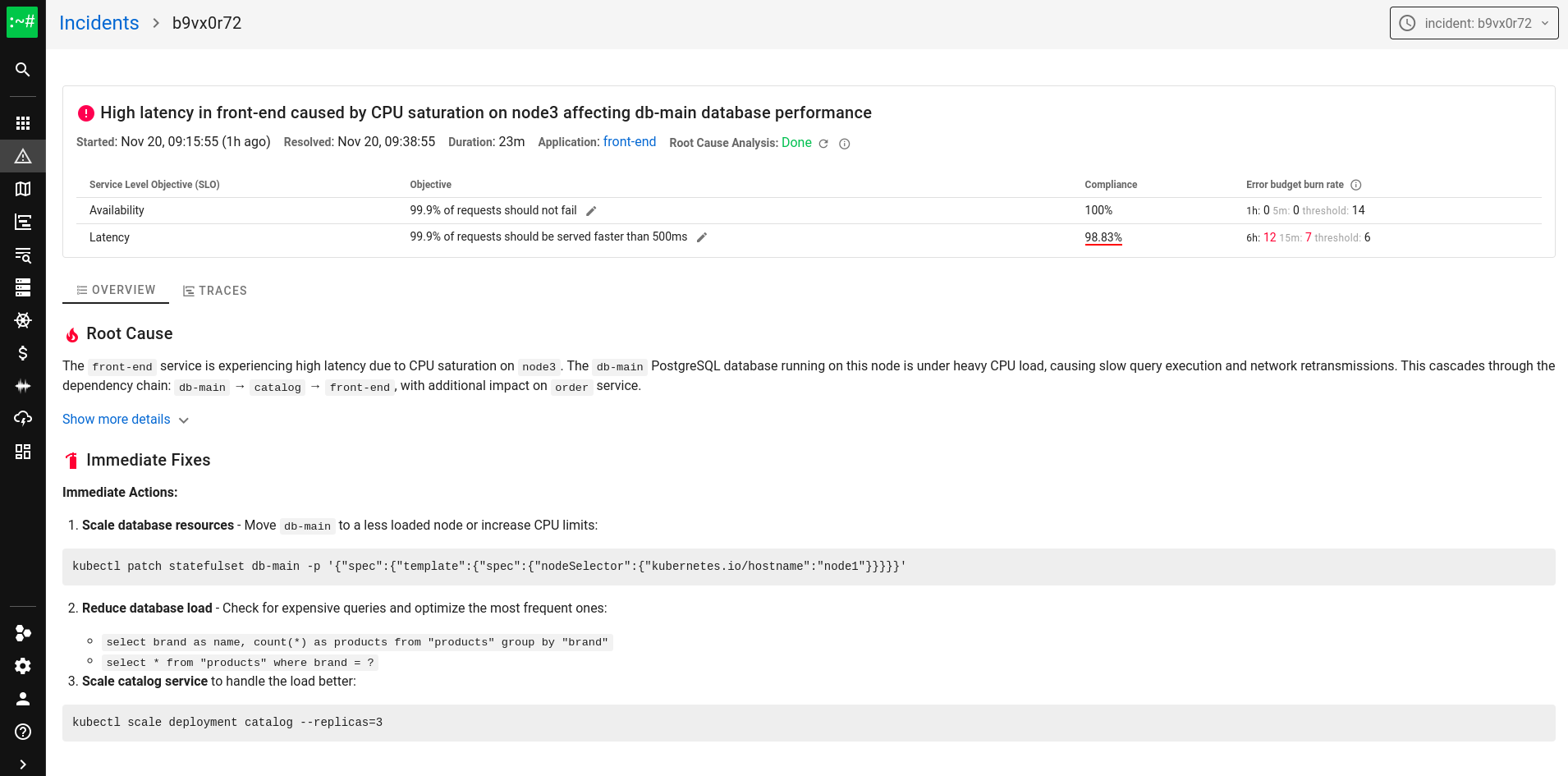Open the project settings gear
The width and height of the screenshot is (1568, 776).
click(x=22, y=666)
